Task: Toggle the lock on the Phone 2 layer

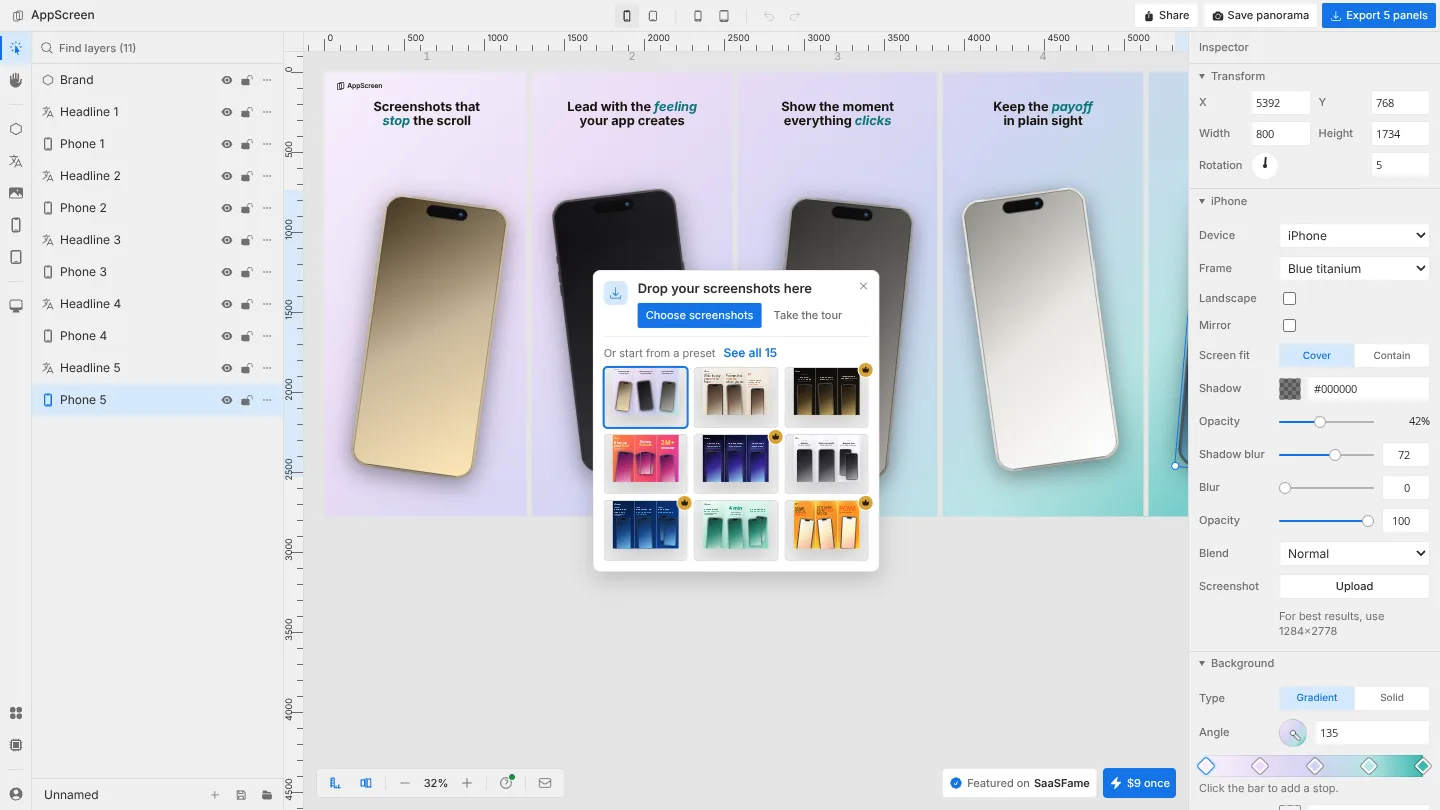Action: click(247, 208)
